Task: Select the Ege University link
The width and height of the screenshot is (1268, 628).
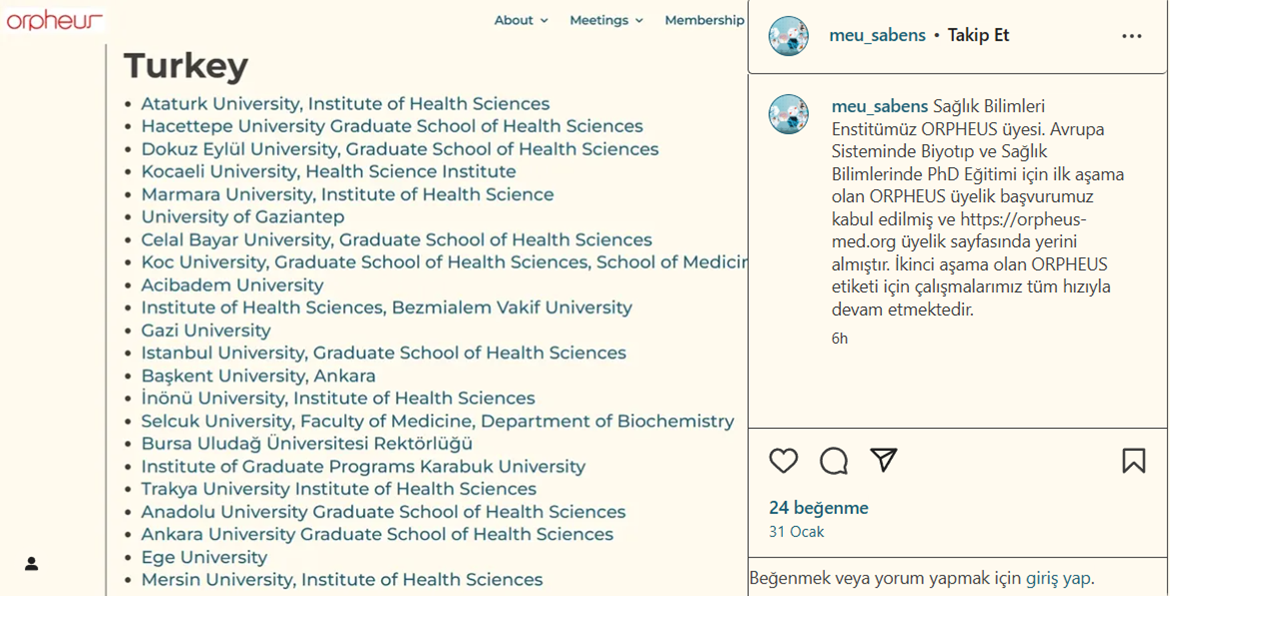Action: pos(204,557)
